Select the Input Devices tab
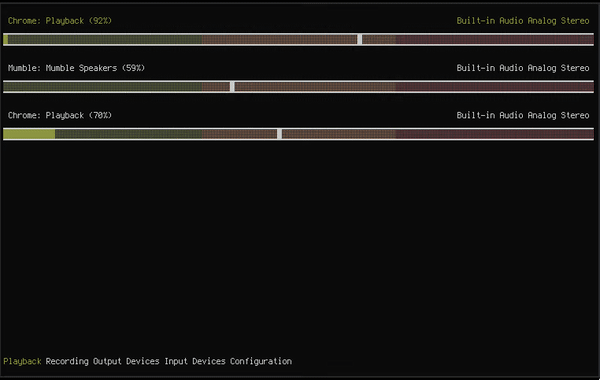Image resolution: width=600 pixels, height=380 pixels. [x=195, y=361]
